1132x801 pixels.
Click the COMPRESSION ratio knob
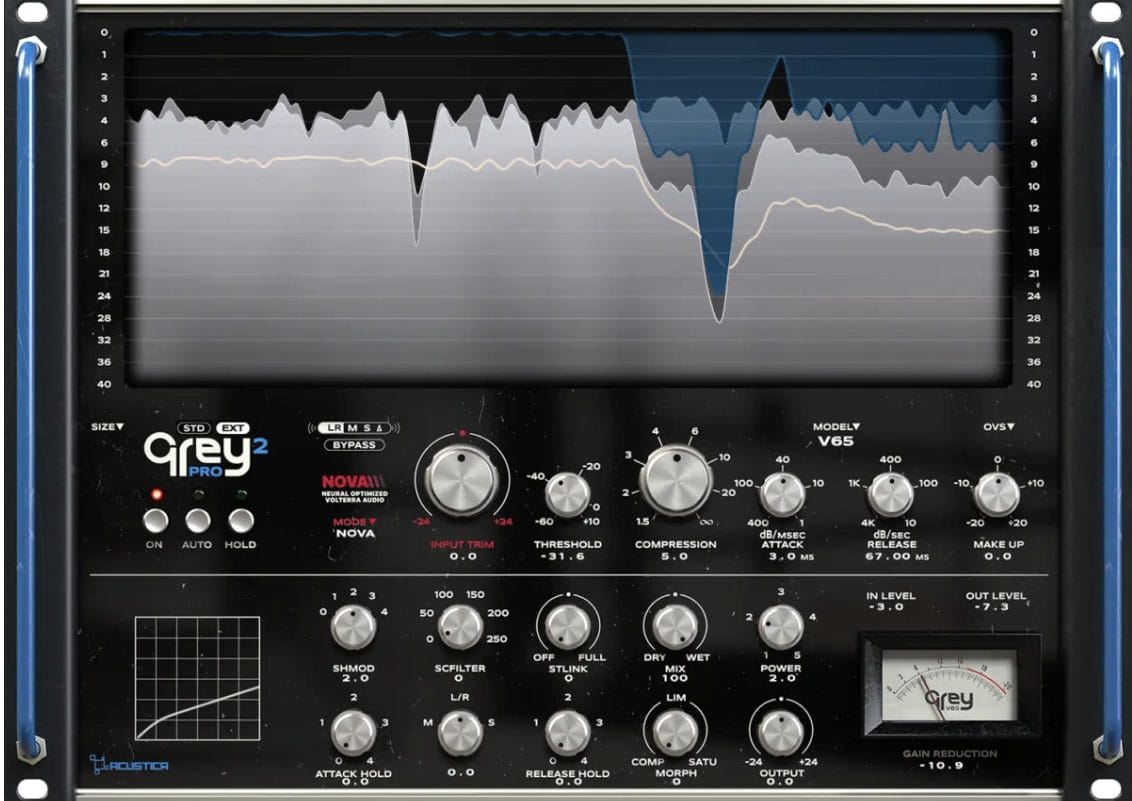click(x=676, y=479)
